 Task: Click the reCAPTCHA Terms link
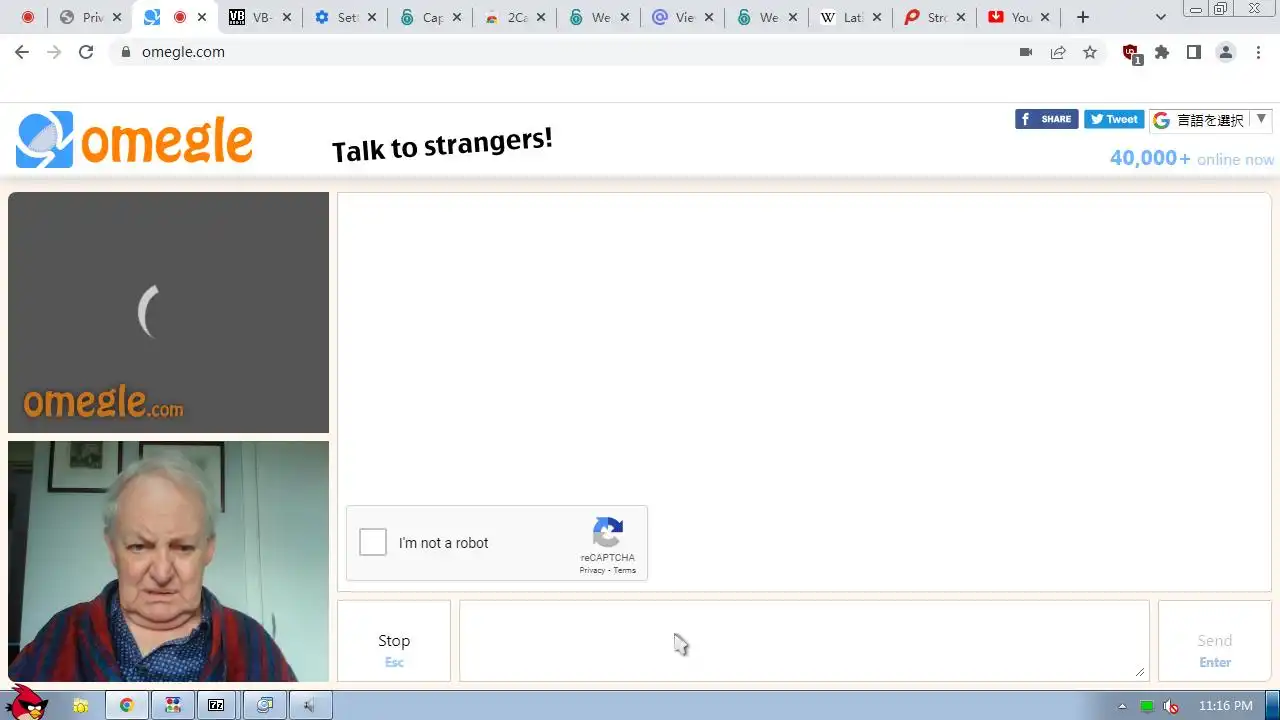[x=625, y=570]
